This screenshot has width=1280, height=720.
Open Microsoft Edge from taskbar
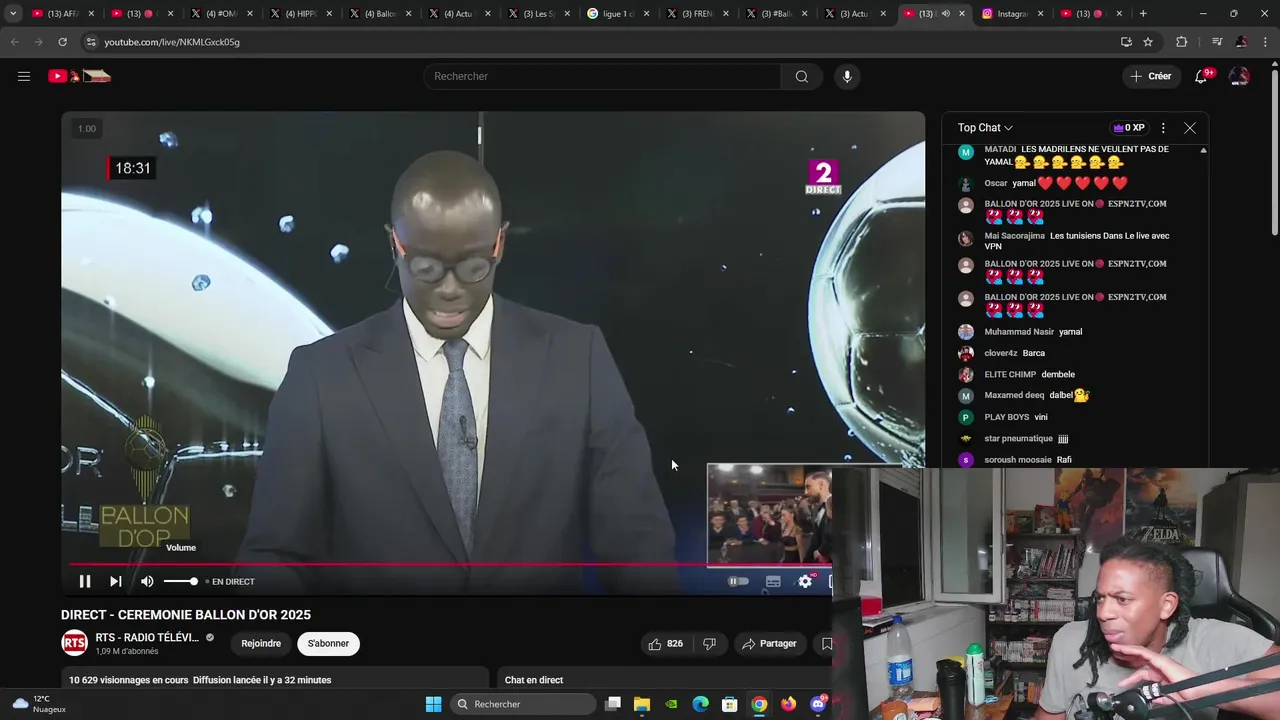pyautogui.click(x=700, y=704)
